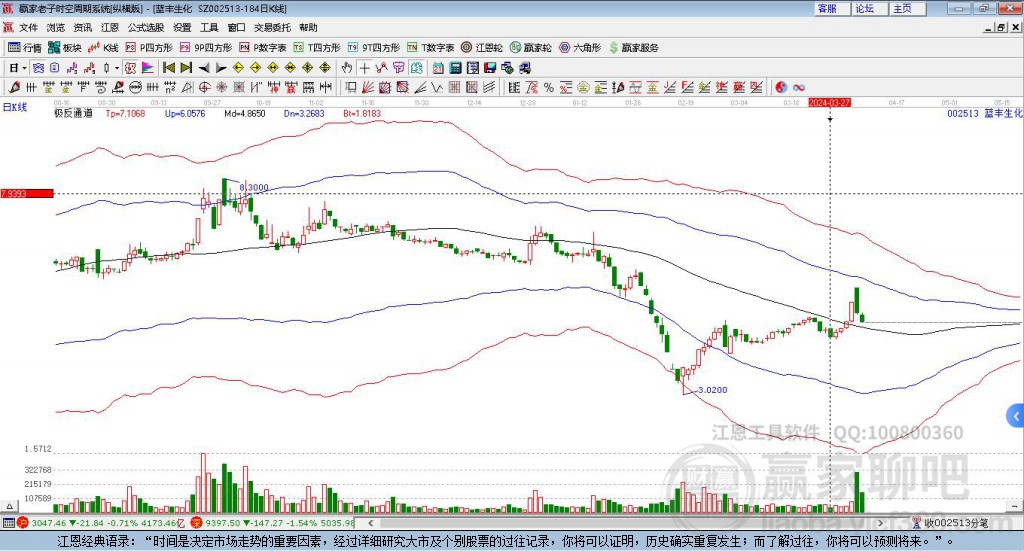The height and width of the screenshot is (551, 1024).
Task: Select the circular target angle tool
Action: click(x=204, y=87)
